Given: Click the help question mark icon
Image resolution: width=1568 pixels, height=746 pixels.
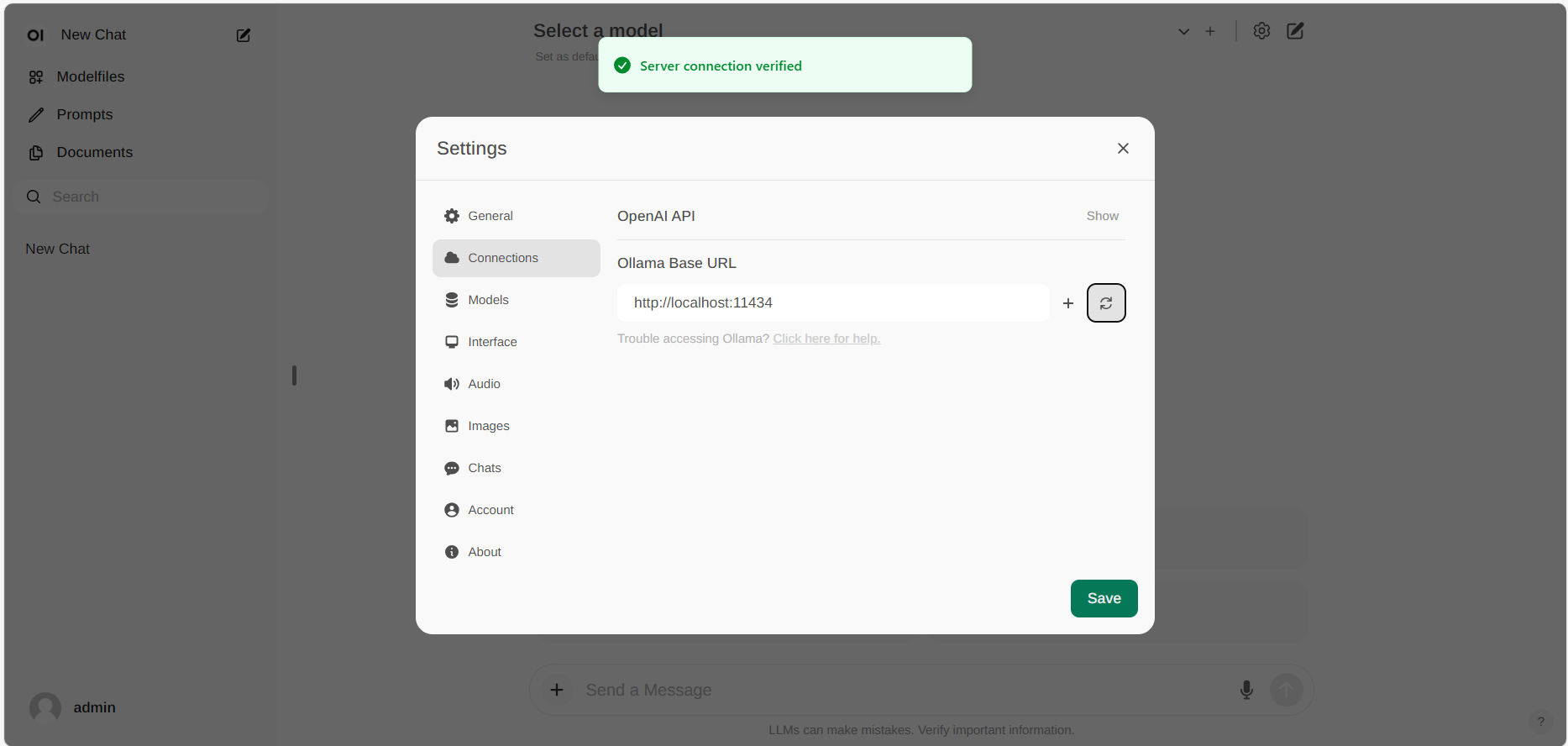Looking at the screenshot, I should click(x=1540, y=721).
